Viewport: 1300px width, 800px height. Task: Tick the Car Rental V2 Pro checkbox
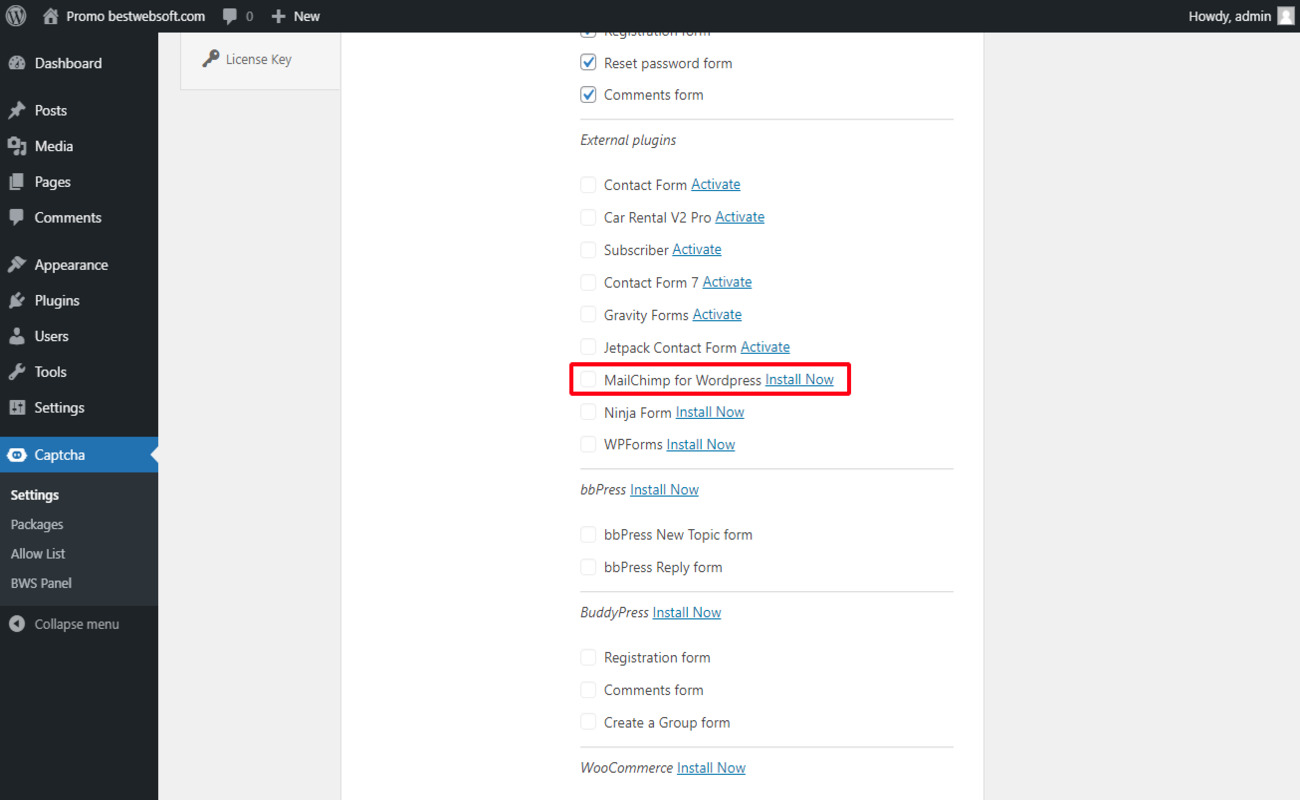point(588,217)
